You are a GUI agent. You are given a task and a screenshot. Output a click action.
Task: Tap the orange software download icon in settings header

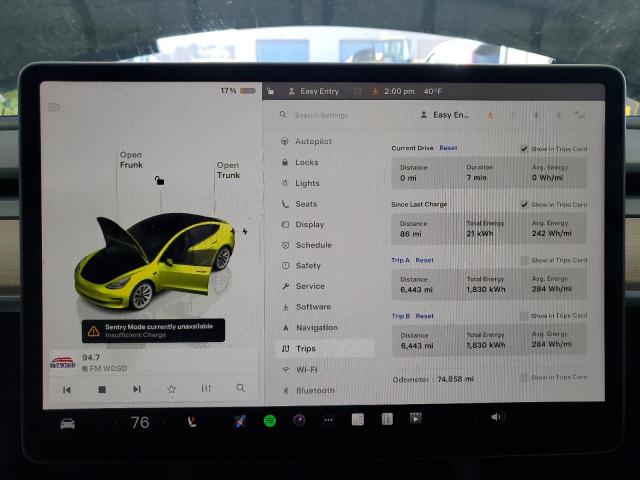490,115
